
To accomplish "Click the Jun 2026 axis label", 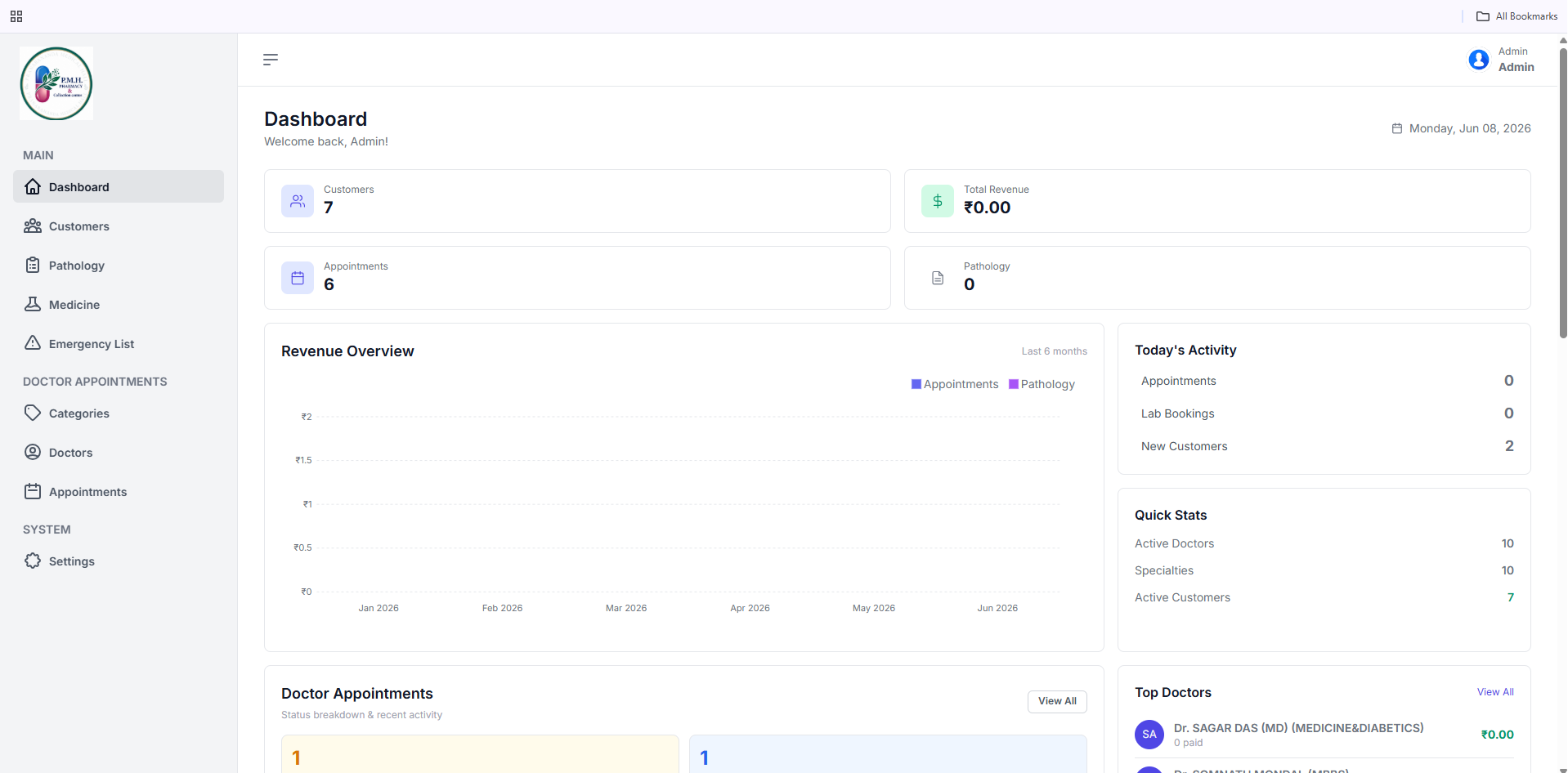I will click(x=997, y=608).
